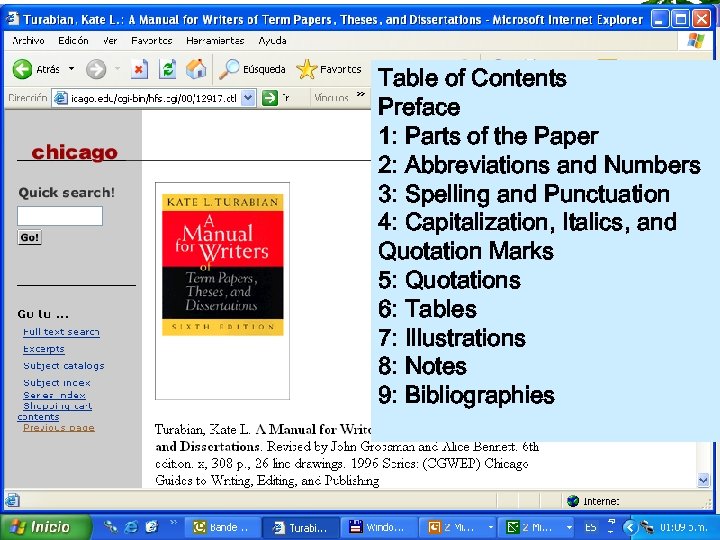Open the Atrás history dropdown arrow

point(72,69)
